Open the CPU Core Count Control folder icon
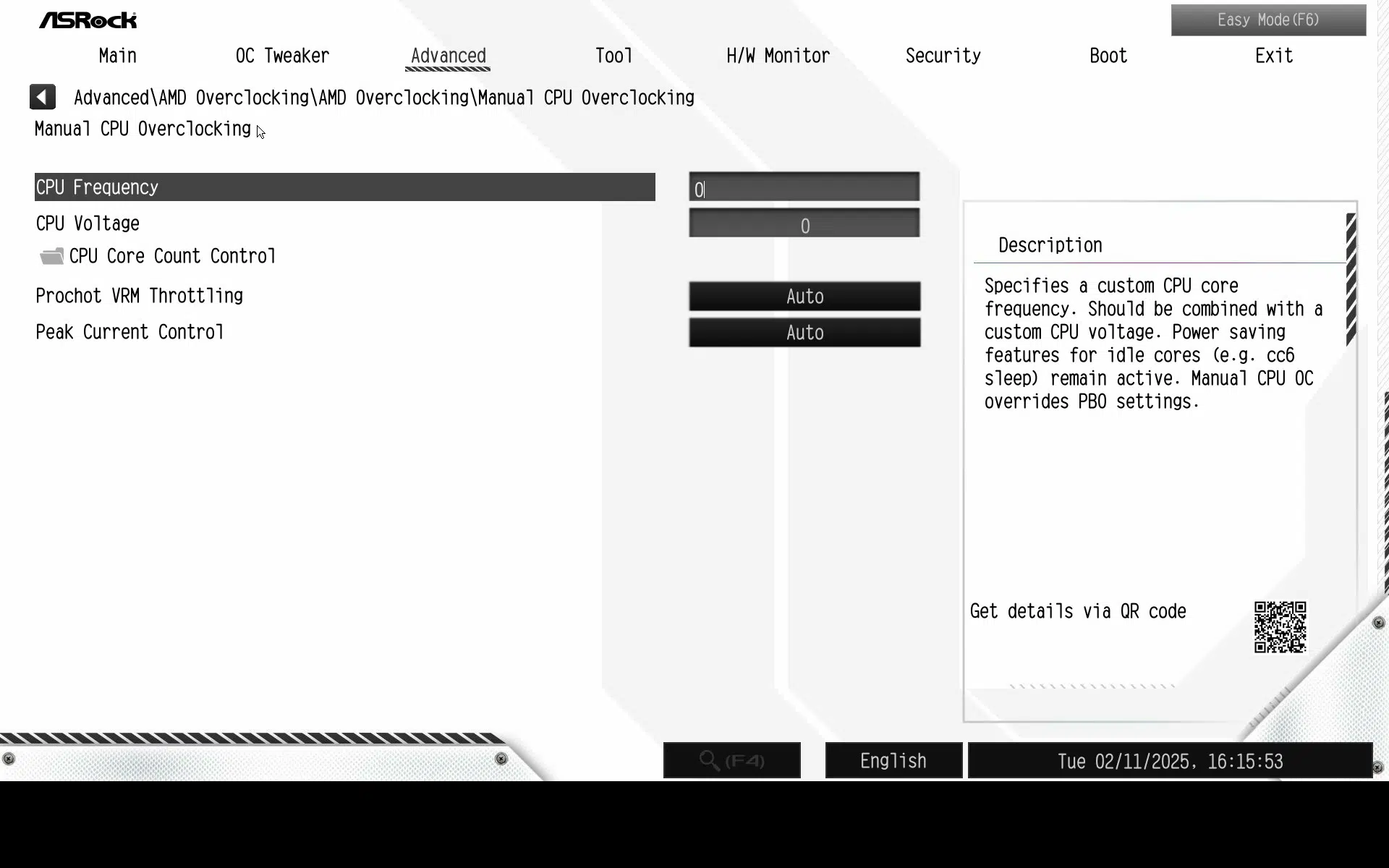This screenshot has height=868, width=1389. pyautogui.click(x=51, y=256)
